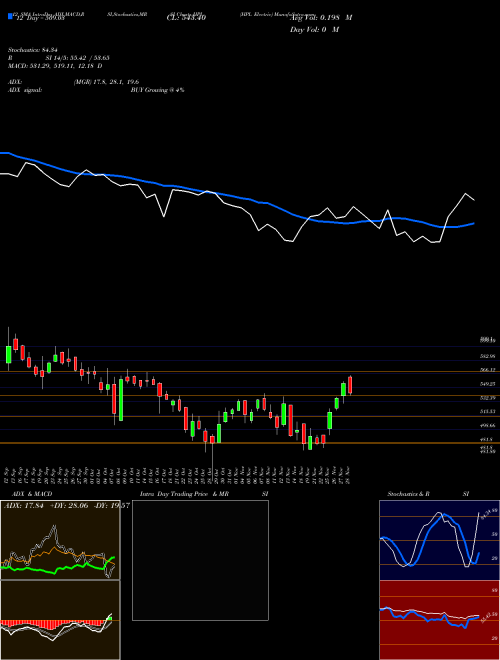Image resolution: width=500 pixels, height=660 pixels.
Task: Click the empty Intra Day Trading Price chart box
Action: tap(200, 560)
